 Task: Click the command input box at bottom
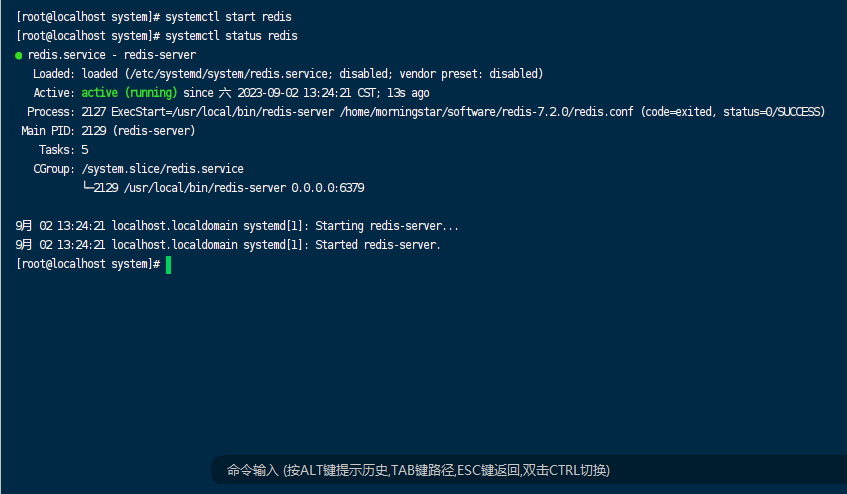tap(528, 470)
